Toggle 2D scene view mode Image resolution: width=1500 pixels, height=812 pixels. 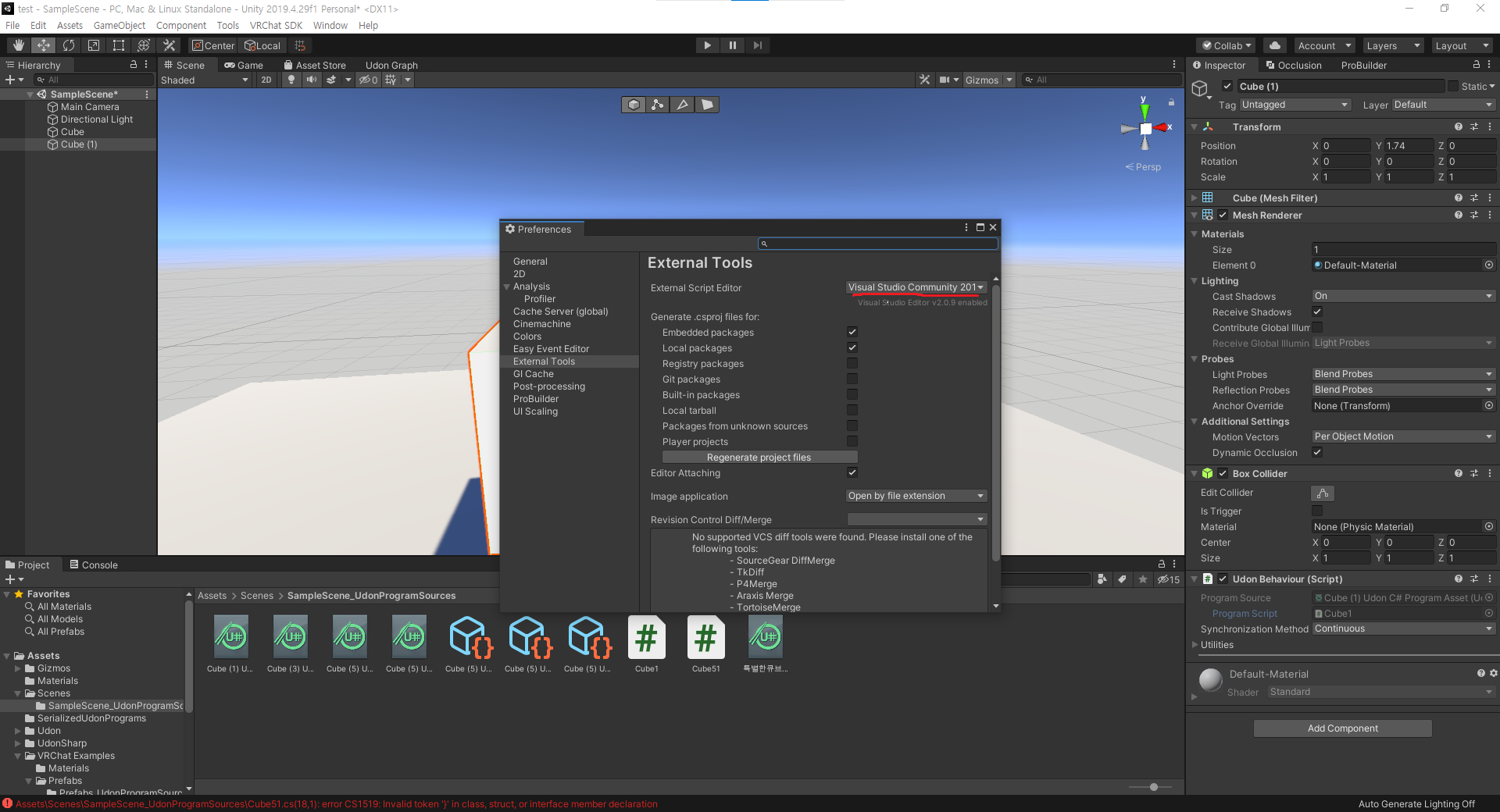pyautogui.click(x=266, y=80)
